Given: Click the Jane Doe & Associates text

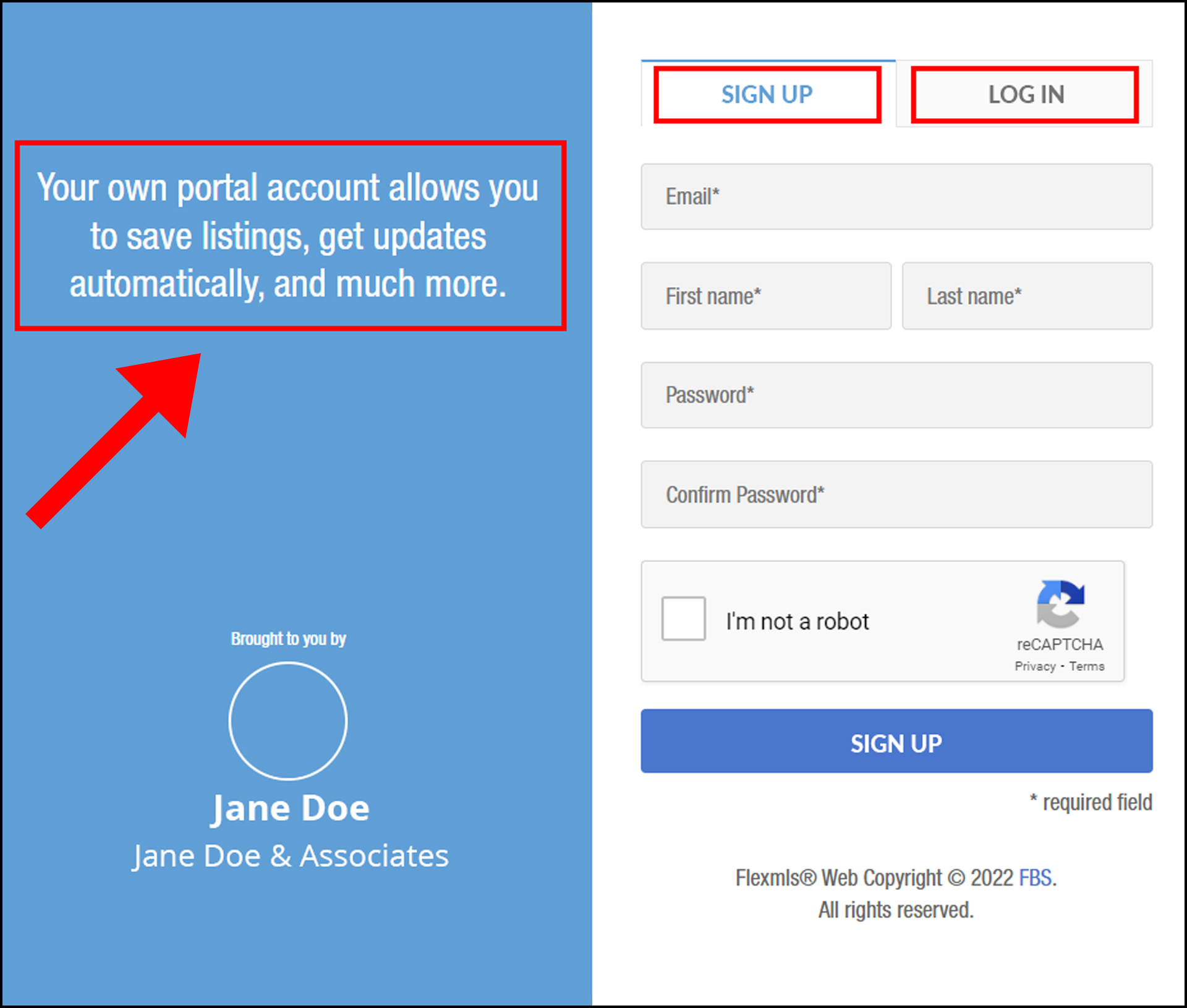Looking at the screenshot, I should 291,856.
